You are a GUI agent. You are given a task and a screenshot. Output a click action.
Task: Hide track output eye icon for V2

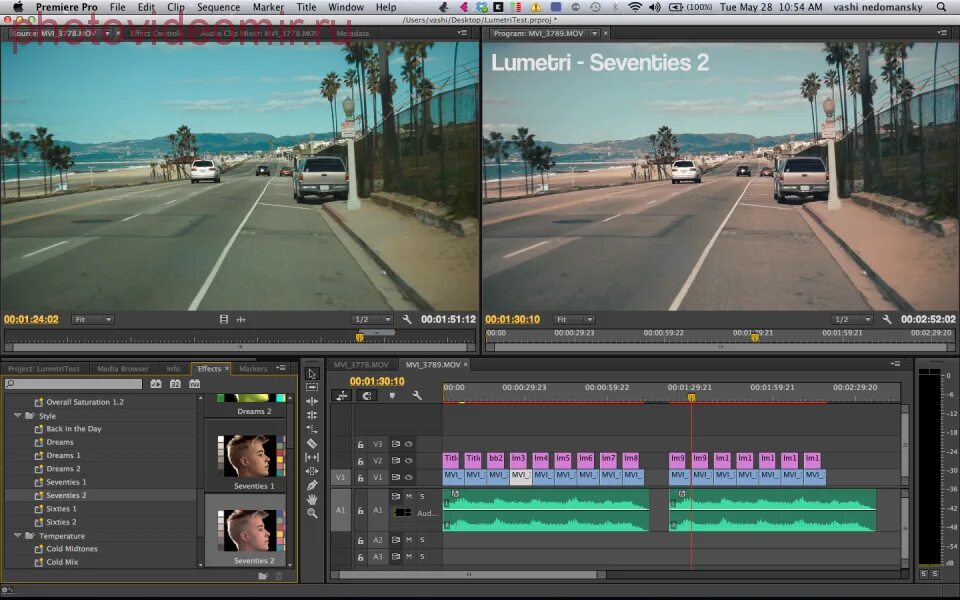coord(408,460)
